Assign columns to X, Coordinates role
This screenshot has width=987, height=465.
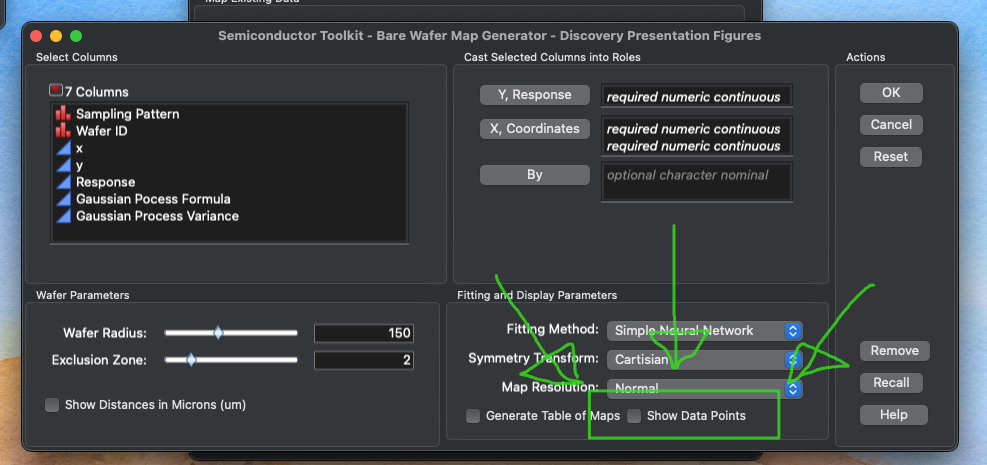pyautogui.click(x=534, y=128)
